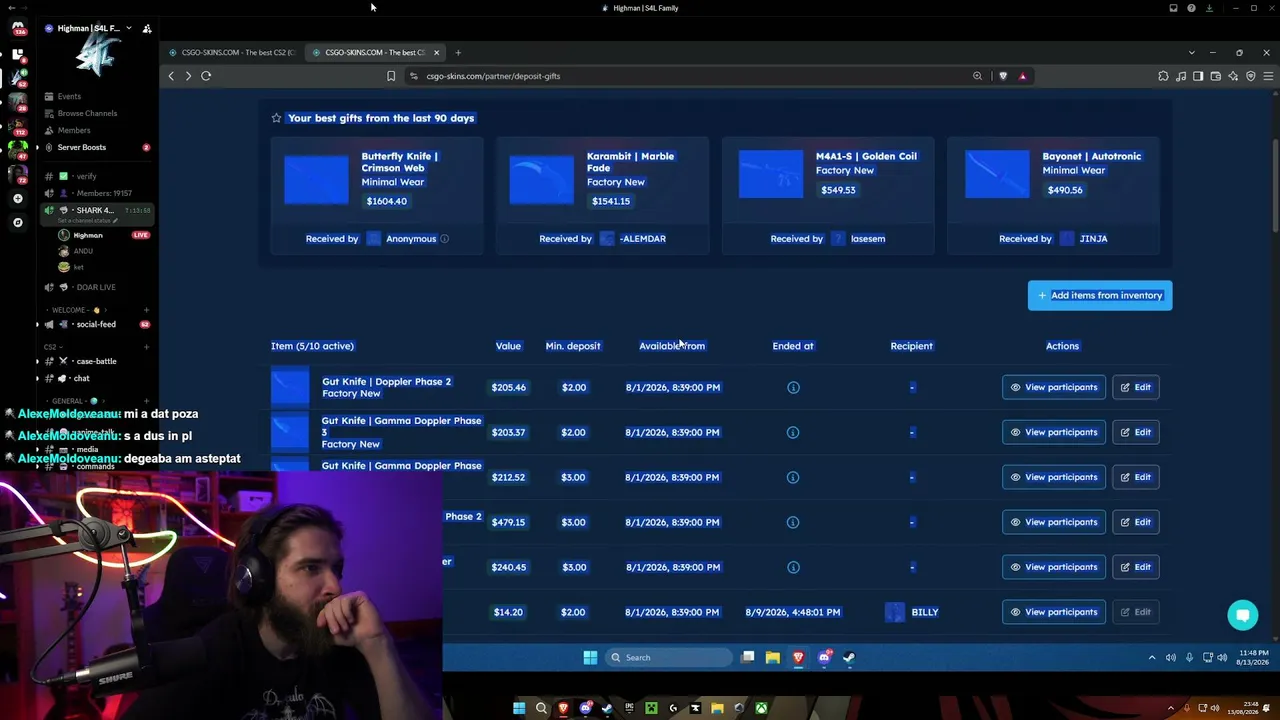This screenshot has width=1280, height=720.
Task: Reload the csgo-skins page
Action: [206, 76]
